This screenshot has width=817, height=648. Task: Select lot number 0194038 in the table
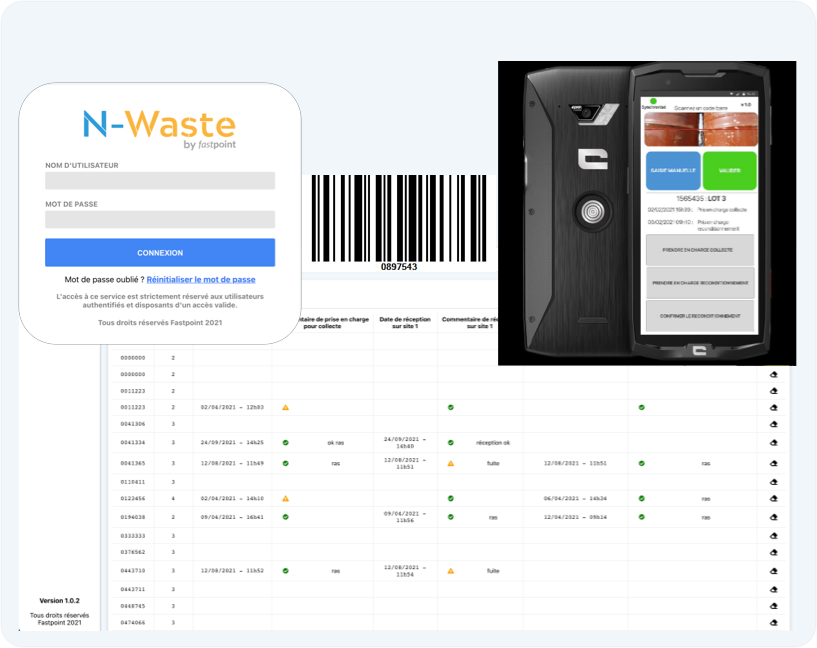point(133,517)
